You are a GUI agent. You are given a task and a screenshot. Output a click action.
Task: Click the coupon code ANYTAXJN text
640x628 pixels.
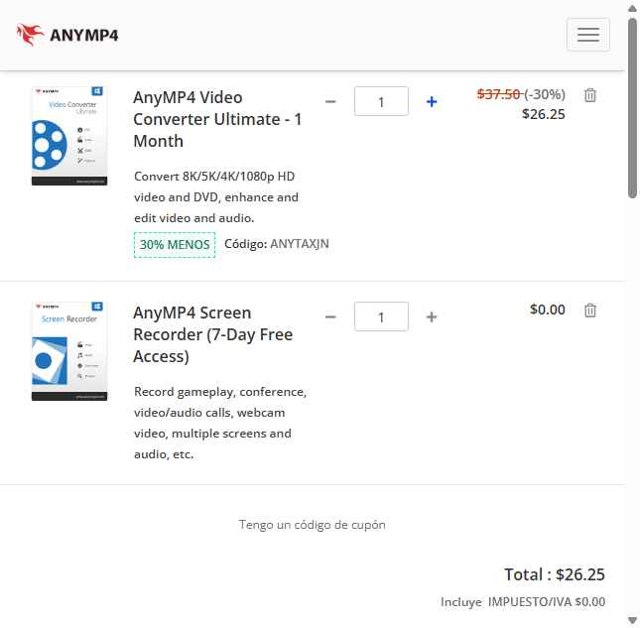point(299,244)
